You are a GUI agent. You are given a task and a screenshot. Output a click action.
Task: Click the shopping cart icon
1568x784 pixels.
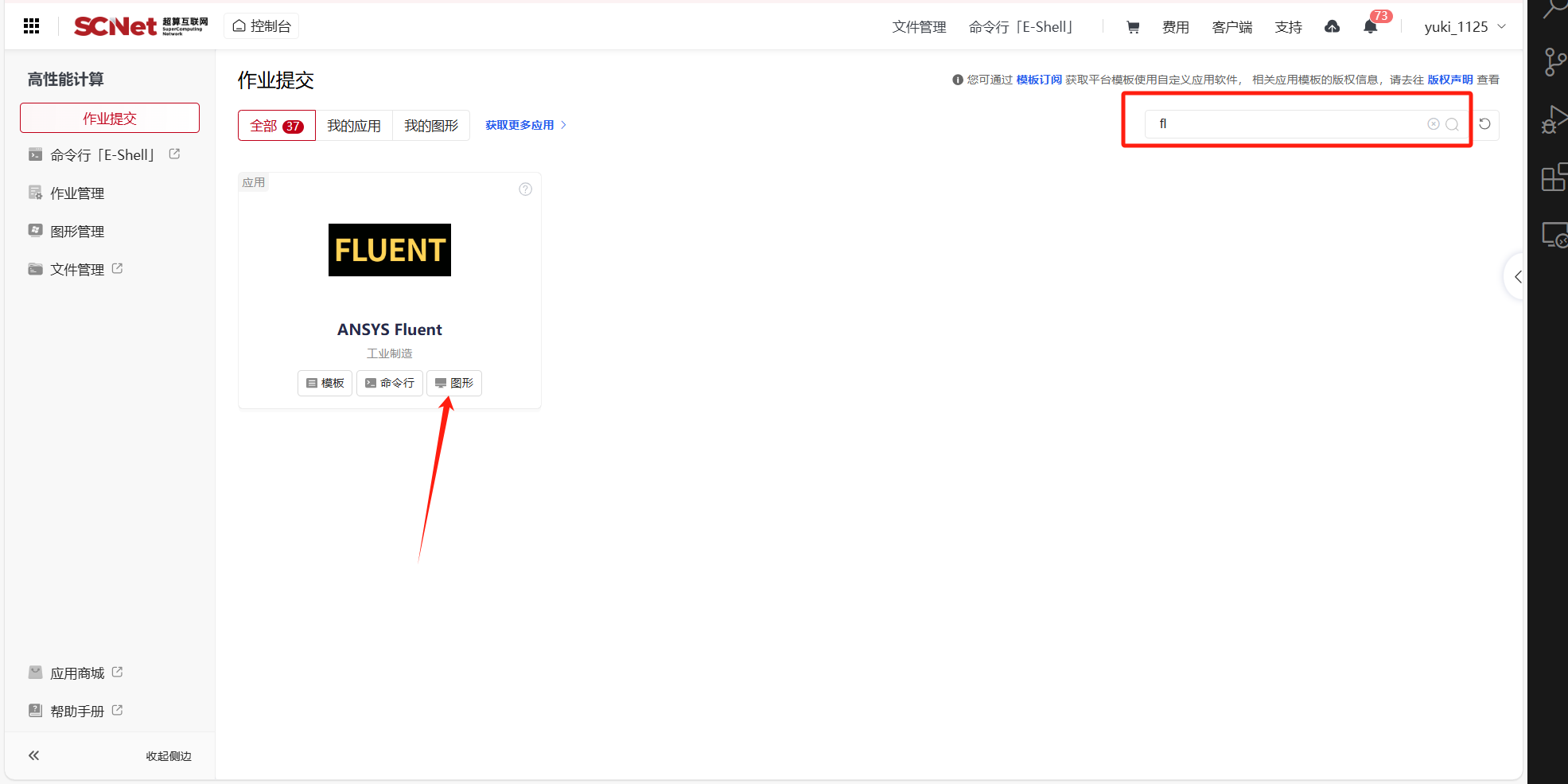(x=1133, y=27)
